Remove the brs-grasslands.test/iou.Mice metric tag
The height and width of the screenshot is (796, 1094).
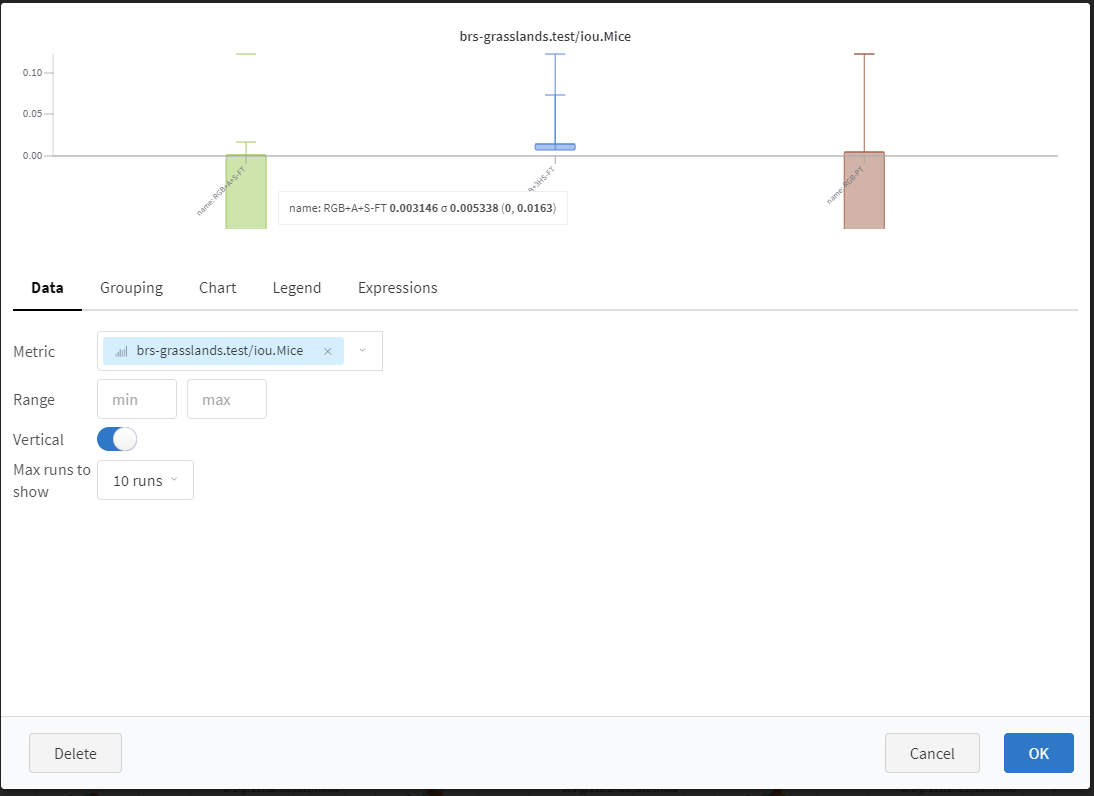[327, 351]
